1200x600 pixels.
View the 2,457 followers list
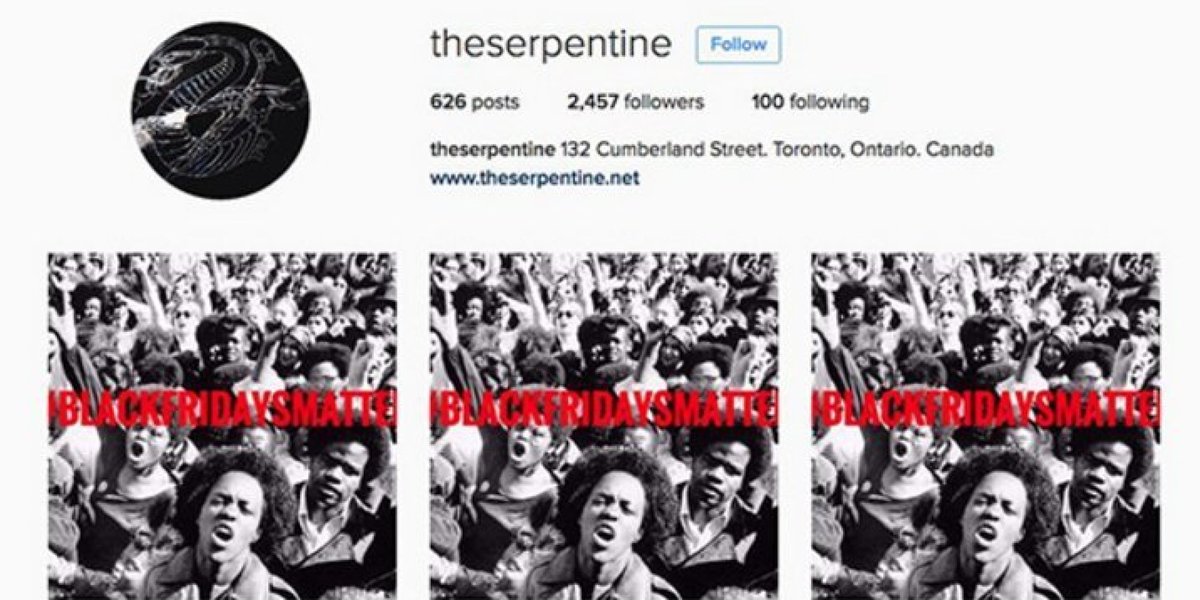[x=635, y=102]
